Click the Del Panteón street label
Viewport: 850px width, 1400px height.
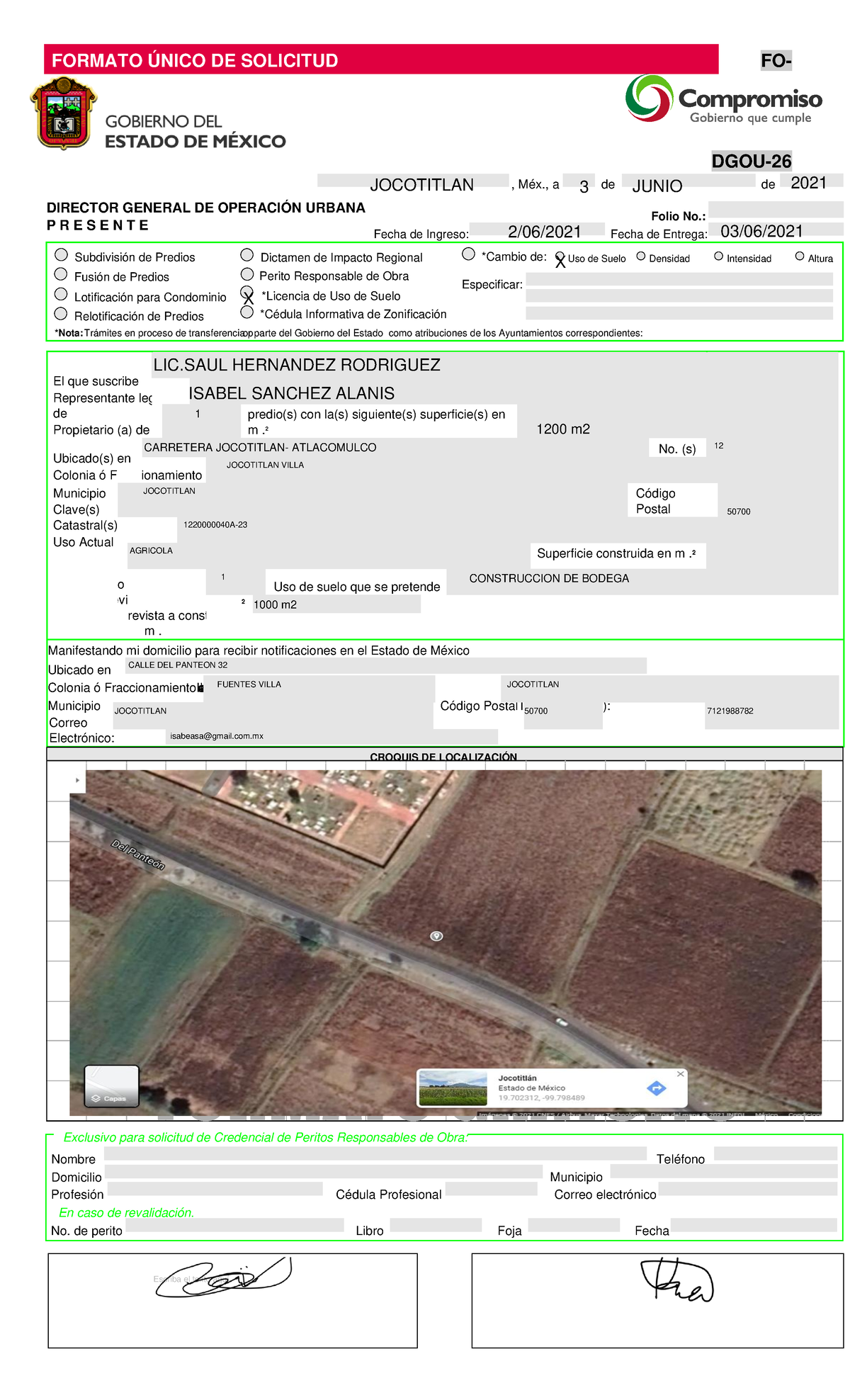(138, 854)
